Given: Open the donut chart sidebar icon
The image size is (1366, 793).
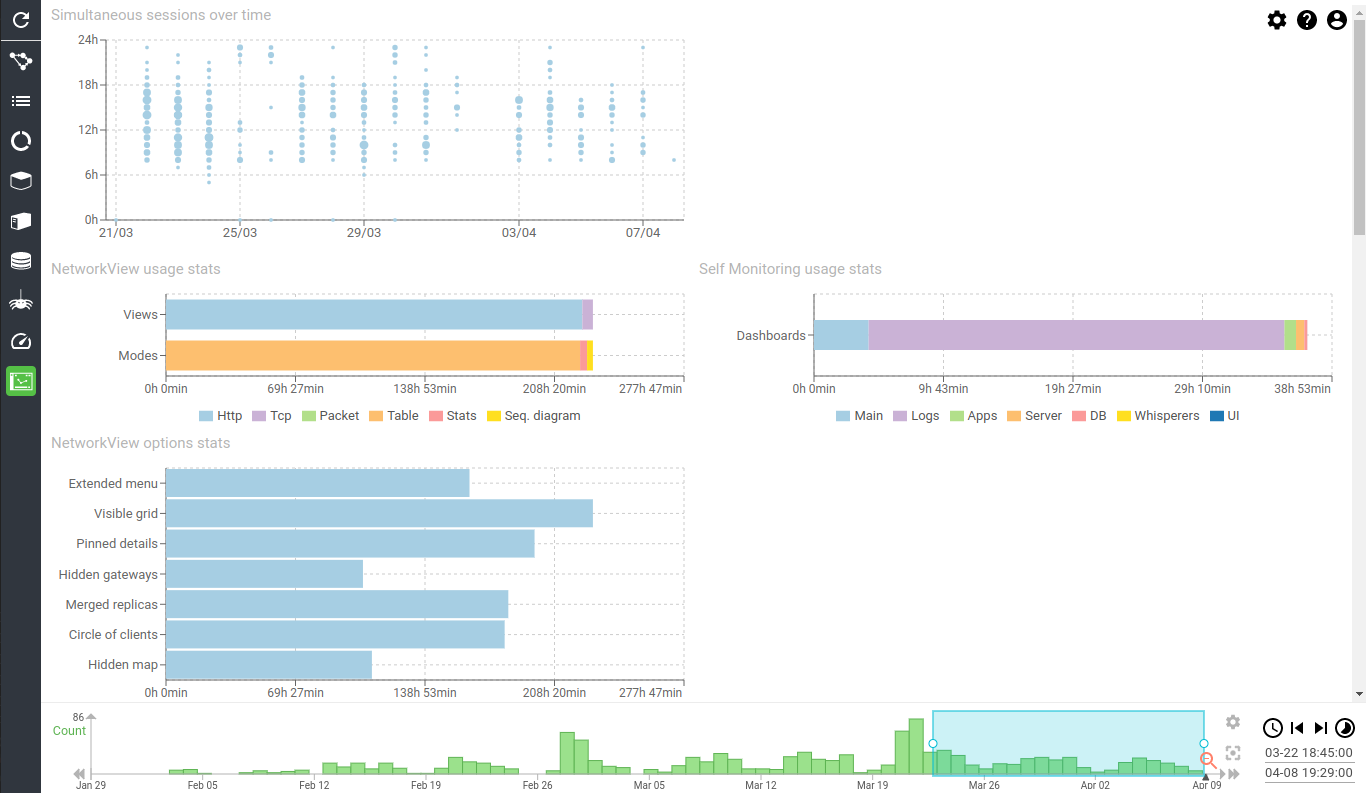Looking at the screenshot, I should (x=20, y=141).
